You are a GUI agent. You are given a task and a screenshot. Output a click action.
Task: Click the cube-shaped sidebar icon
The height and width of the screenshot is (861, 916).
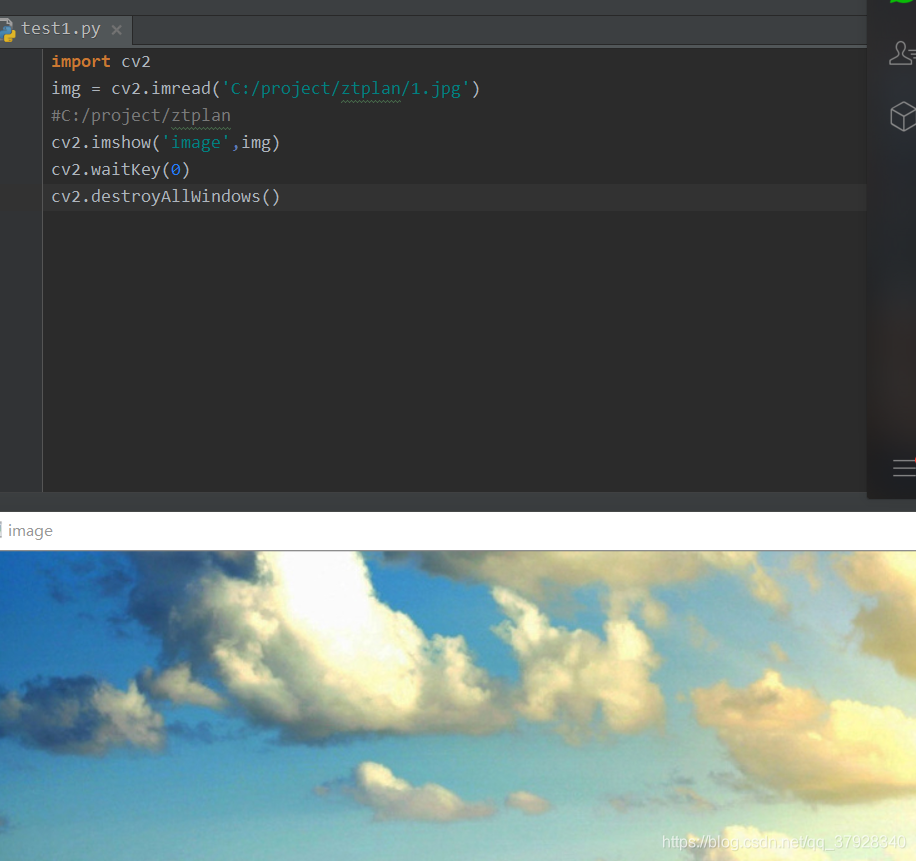tap(901, 116)
